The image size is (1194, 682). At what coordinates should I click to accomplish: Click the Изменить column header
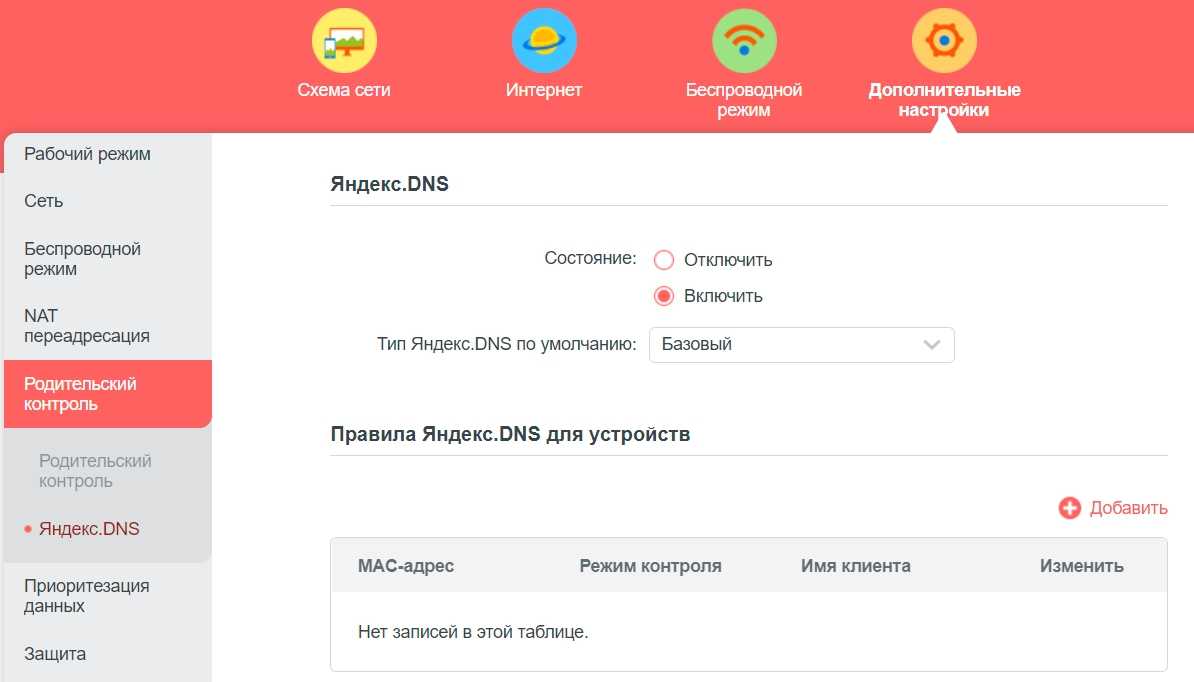click(x=1082, y=566)
